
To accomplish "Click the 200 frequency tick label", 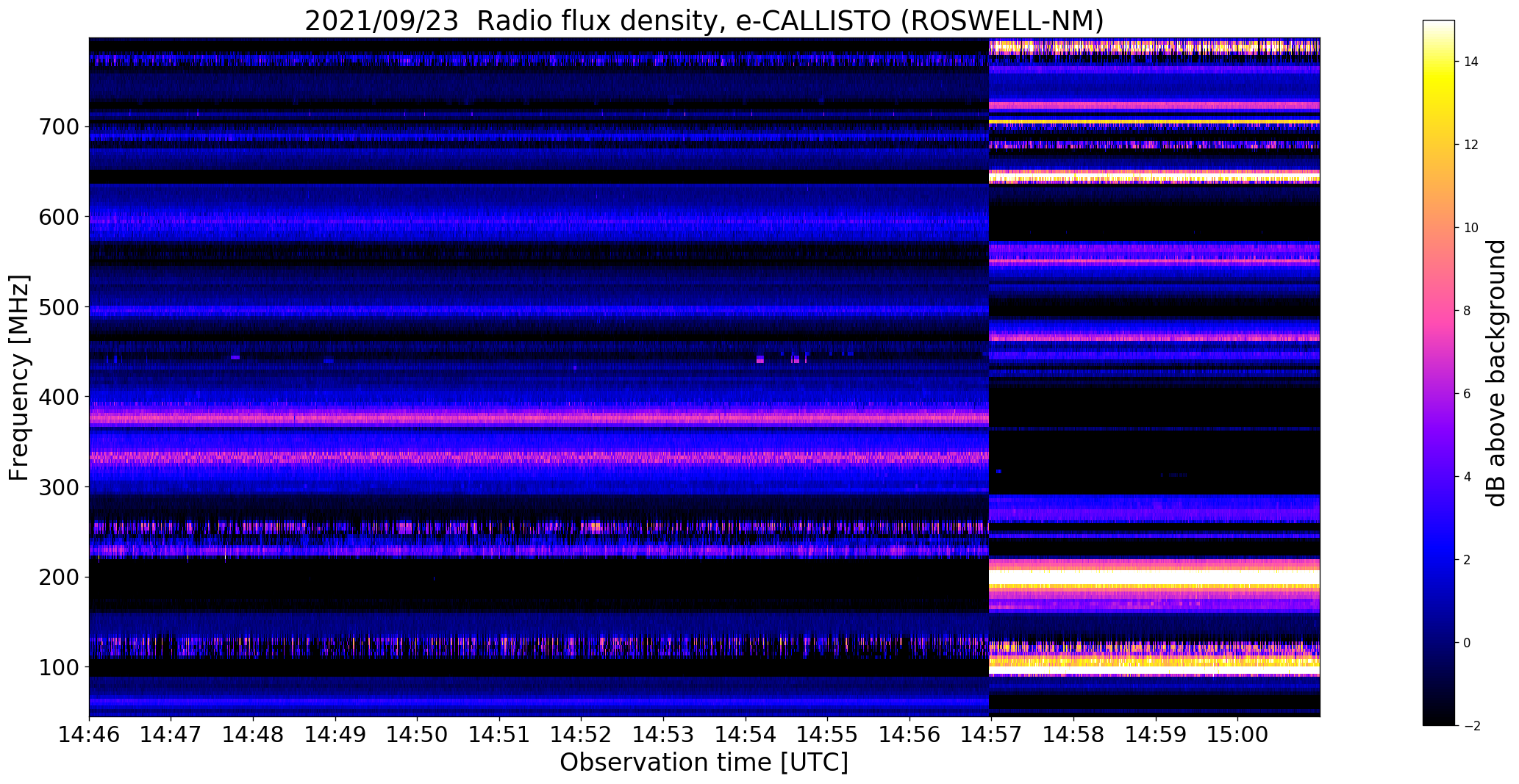I will [x=59, y=578].
